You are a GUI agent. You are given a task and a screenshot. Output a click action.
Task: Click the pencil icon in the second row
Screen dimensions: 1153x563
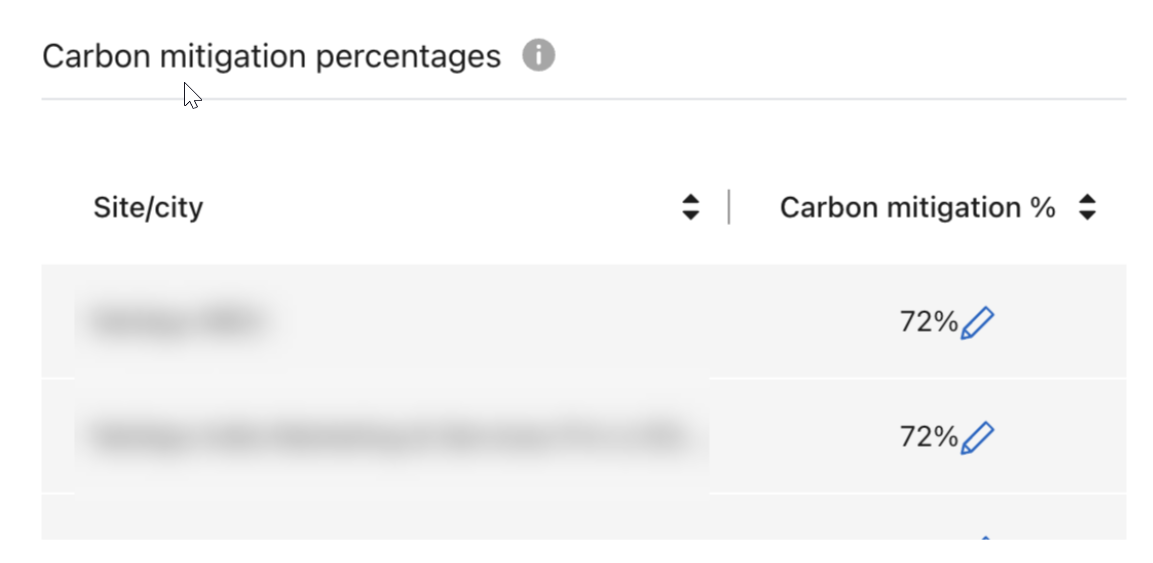coord(977,437)
